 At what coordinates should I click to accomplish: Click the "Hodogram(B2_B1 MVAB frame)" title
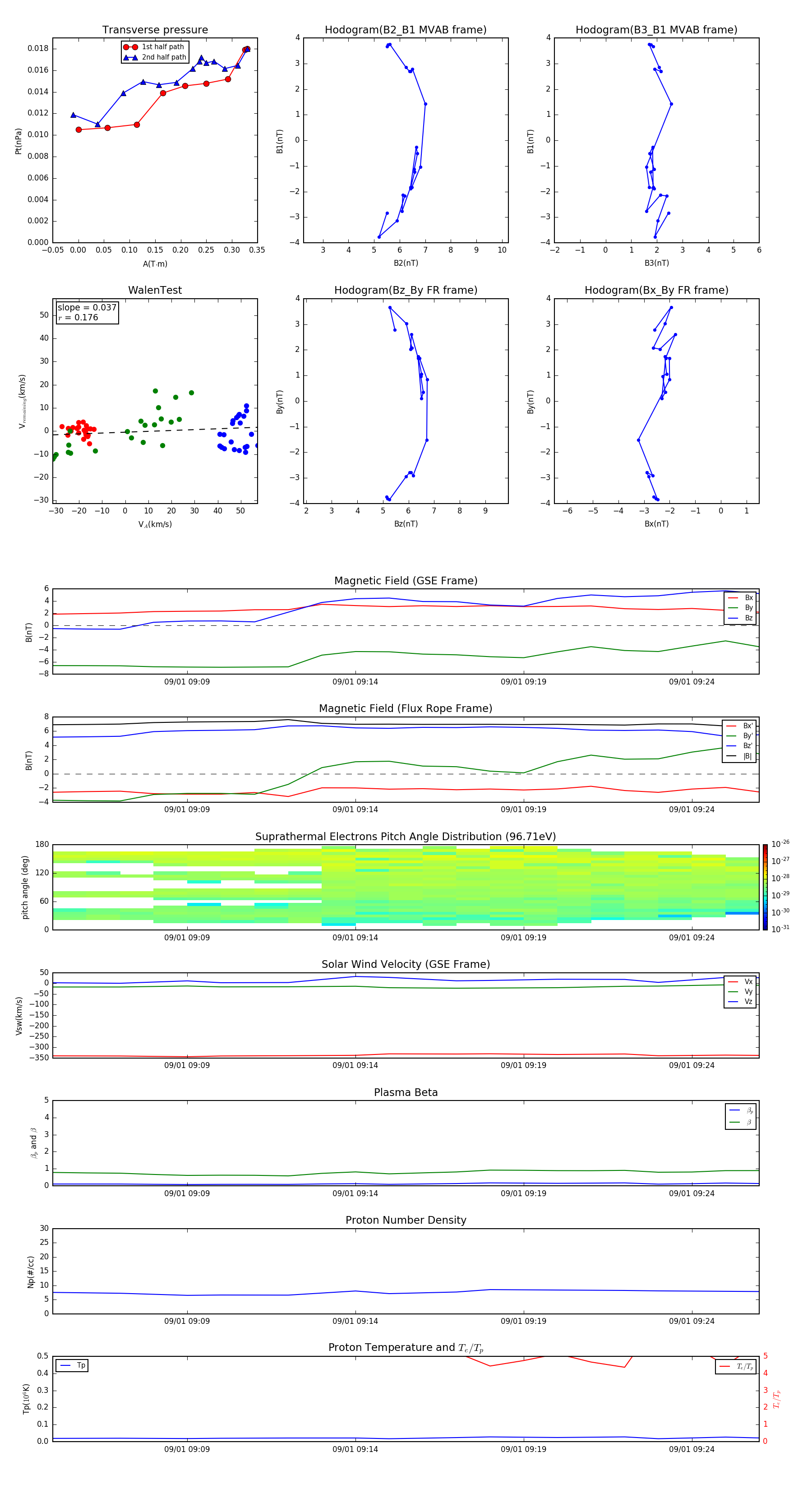point(406,30)
